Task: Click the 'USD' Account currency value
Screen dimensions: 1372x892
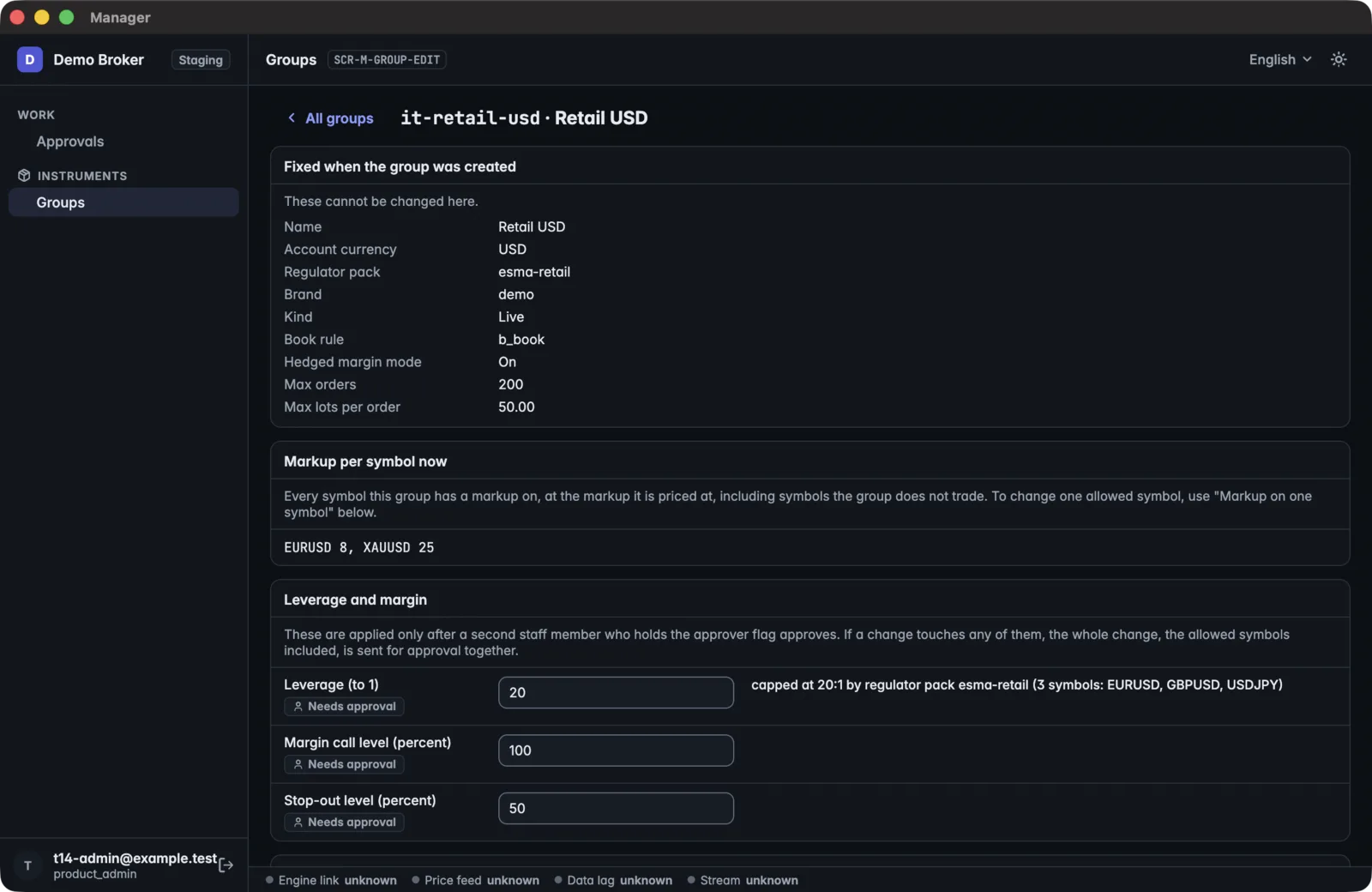Action: click(x=513, y=250)
